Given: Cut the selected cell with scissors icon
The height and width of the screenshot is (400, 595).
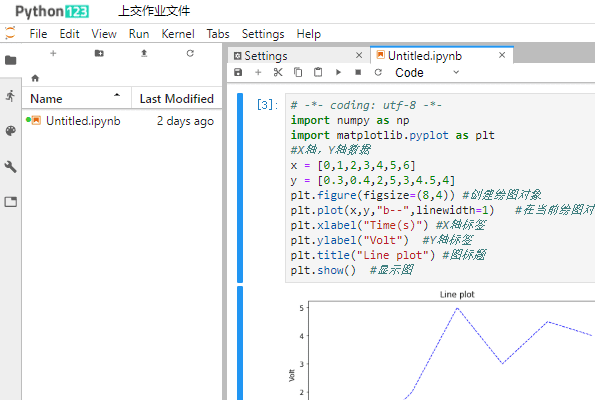Looking at the screenshot, I should [x=278, y=72].
